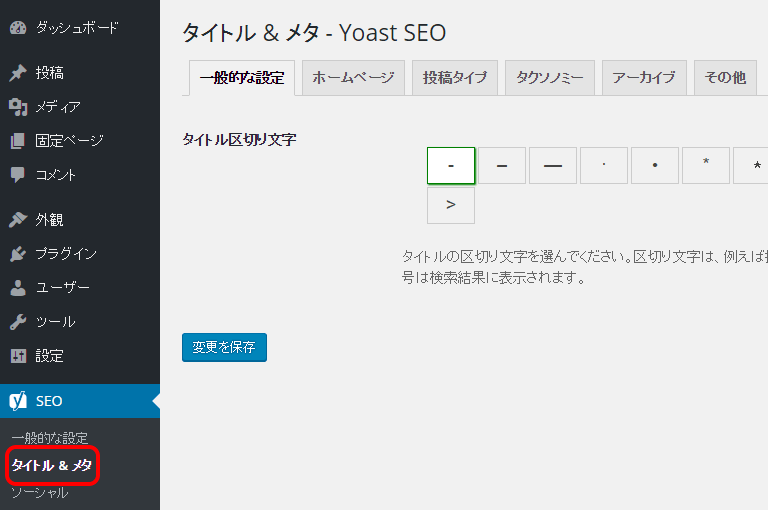The height and width of the screenshot is (510, 768).
Task: Open タイトル & メタ submenu link
Action: point(51,465)
